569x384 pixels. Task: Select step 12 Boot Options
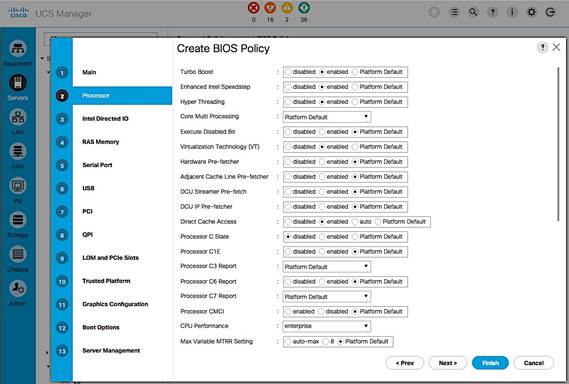tap(101, 327)
